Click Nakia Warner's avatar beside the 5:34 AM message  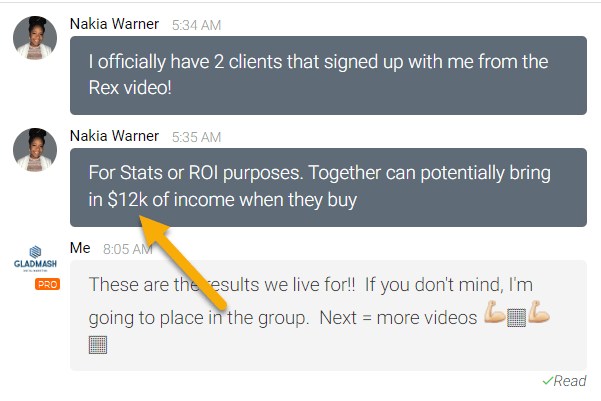[35, 38]
